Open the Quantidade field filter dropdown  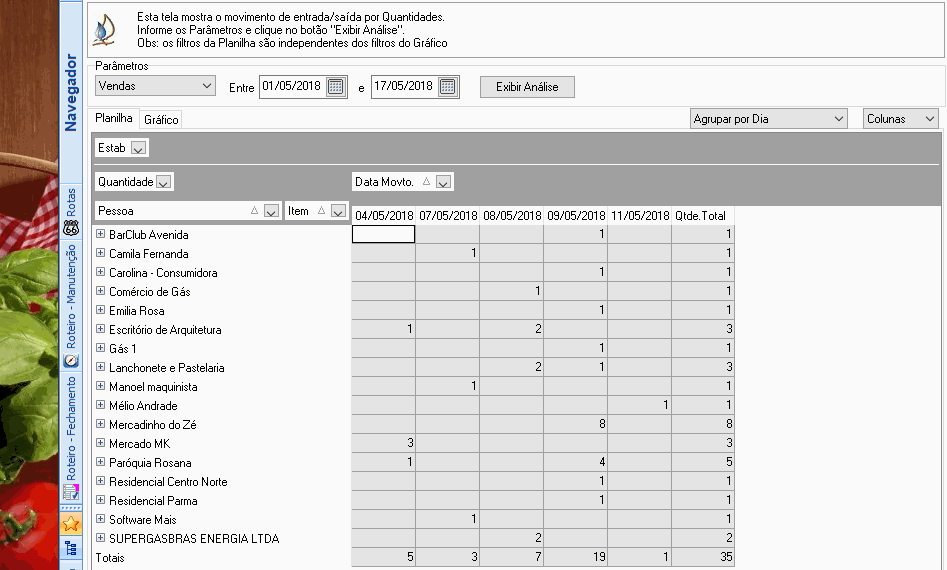(163, 182)
